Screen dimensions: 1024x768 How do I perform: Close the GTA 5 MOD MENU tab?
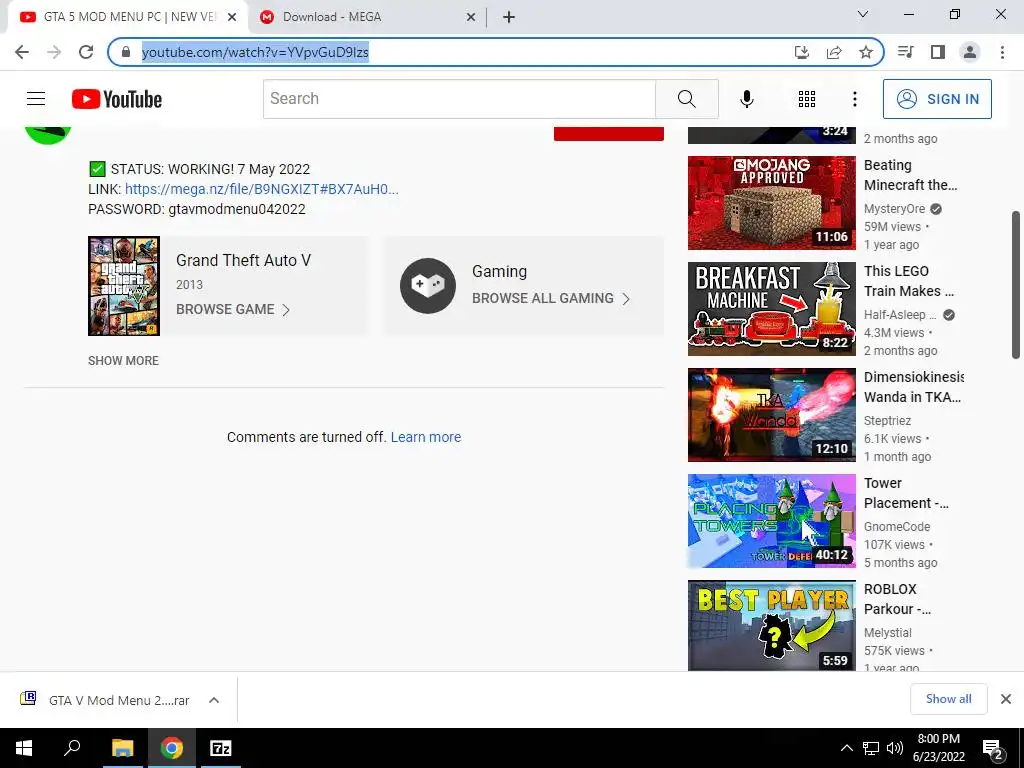click(x=232, y=18)
